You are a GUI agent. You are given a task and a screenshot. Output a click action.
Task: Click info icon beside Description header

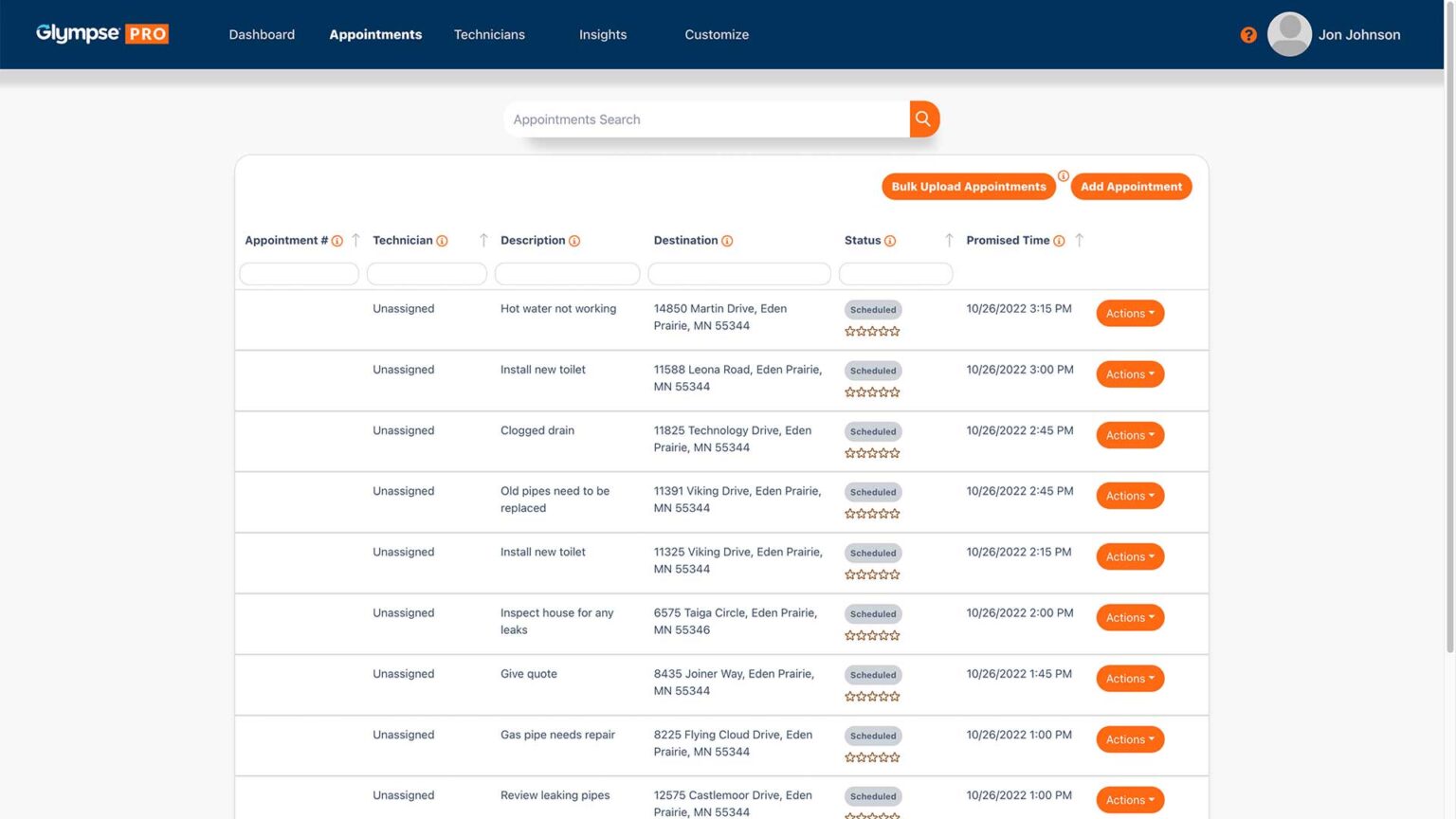(574, 241)
